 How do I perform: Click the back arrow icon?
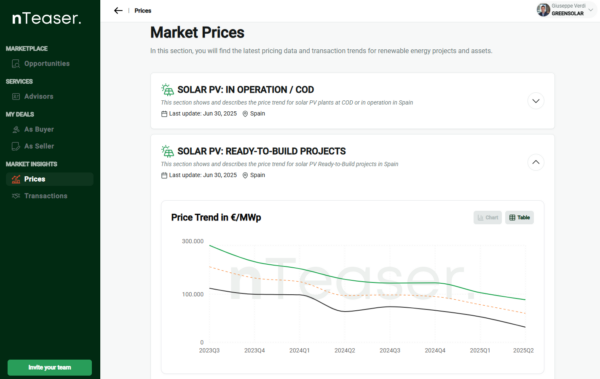118,11
